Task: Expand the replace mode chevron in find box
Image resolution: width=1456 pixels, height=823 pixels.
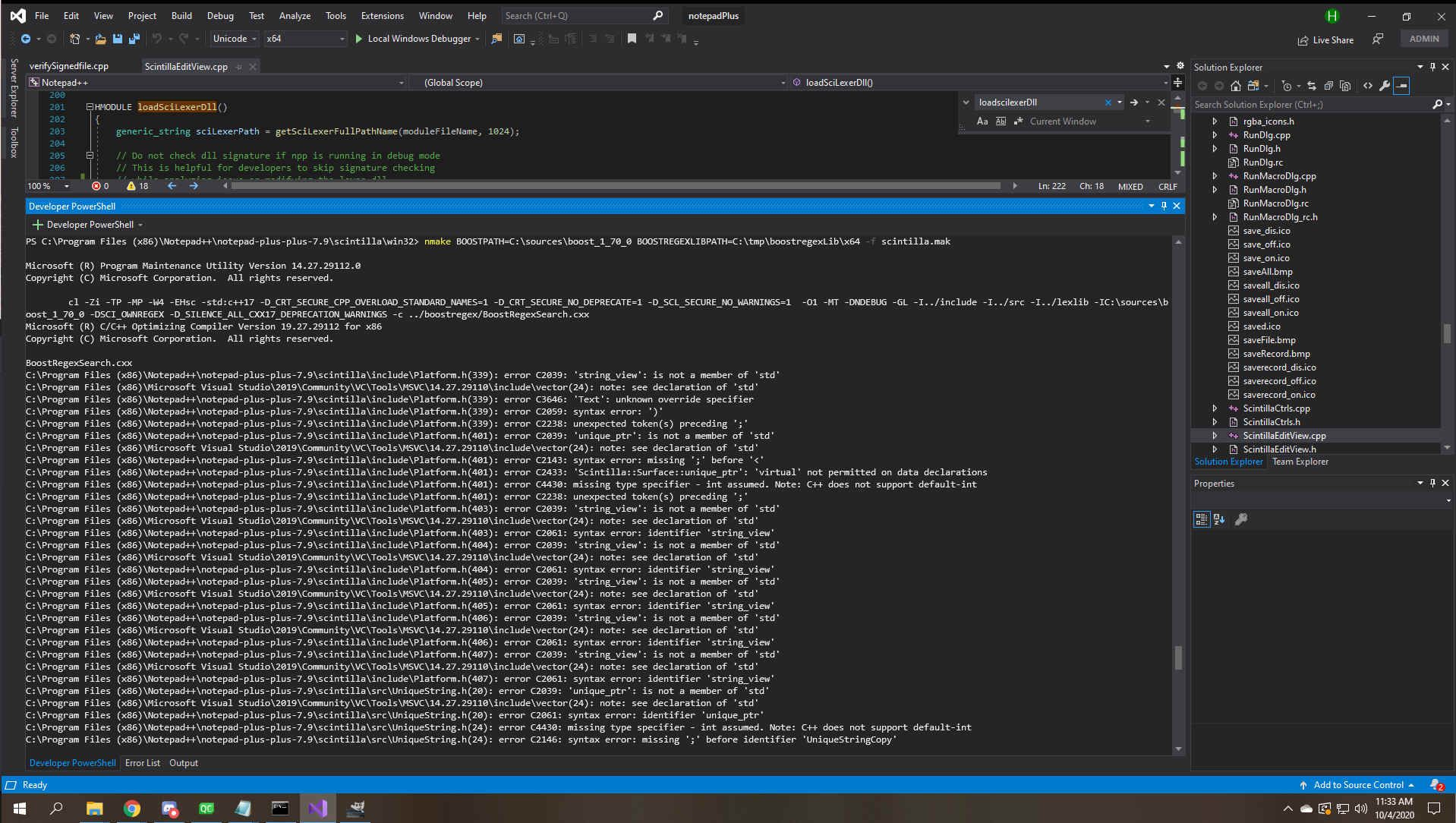Action: pyautogui.click(x=966, y=102)
